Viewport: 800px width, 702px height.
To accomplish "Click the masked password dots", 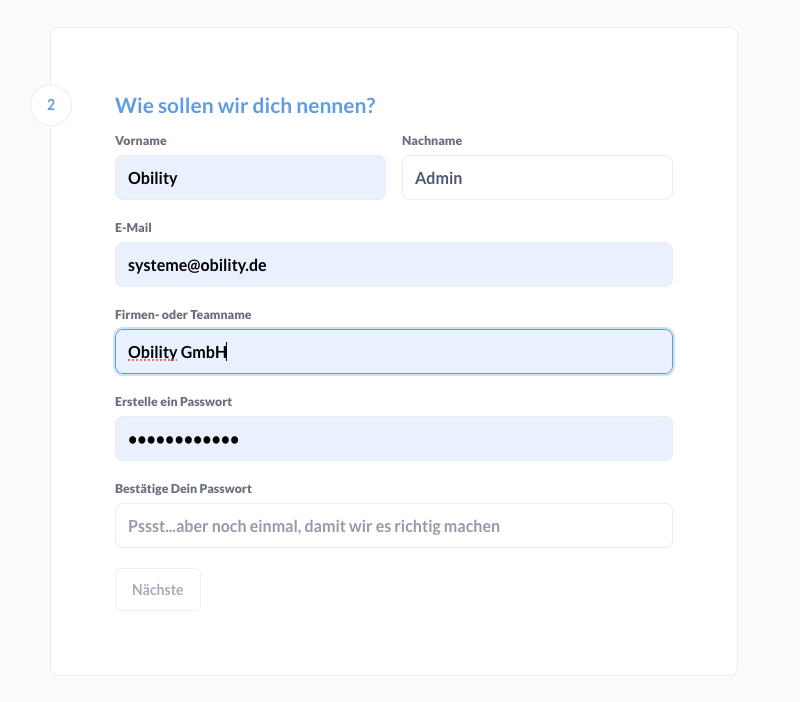I will (183, 440).
